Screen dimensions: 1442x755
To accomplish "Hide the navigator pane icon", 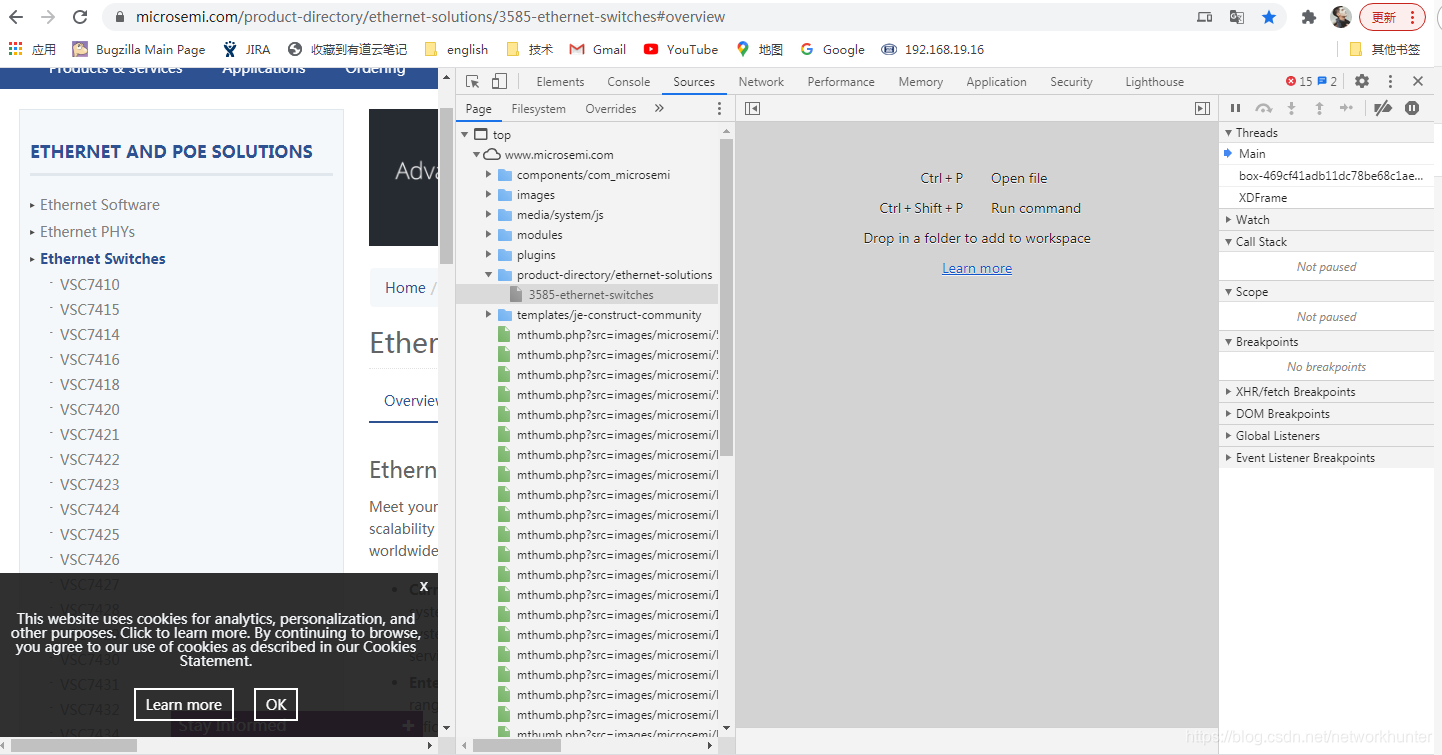I will [x=753, y=108].
